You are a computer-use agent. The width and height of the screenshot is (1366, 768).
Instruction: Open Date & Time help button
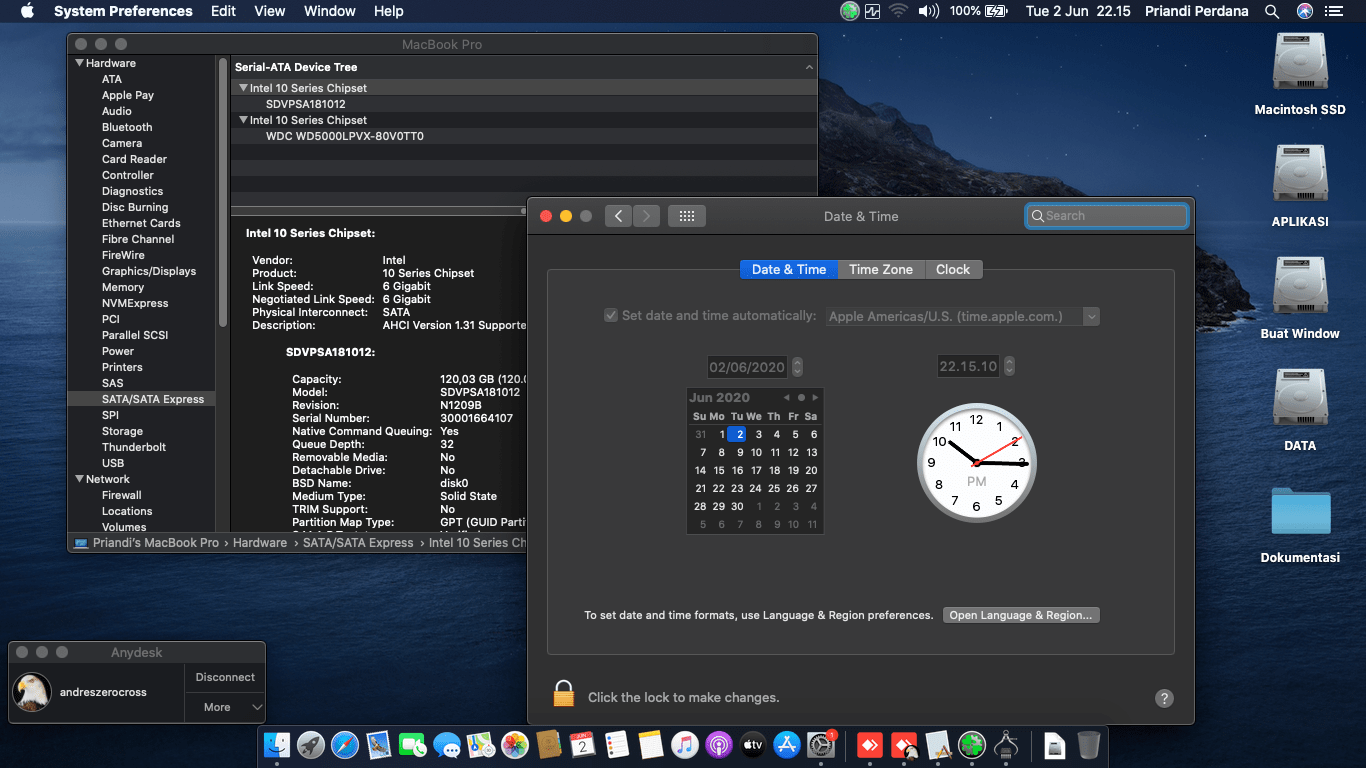coord(1164,699)
